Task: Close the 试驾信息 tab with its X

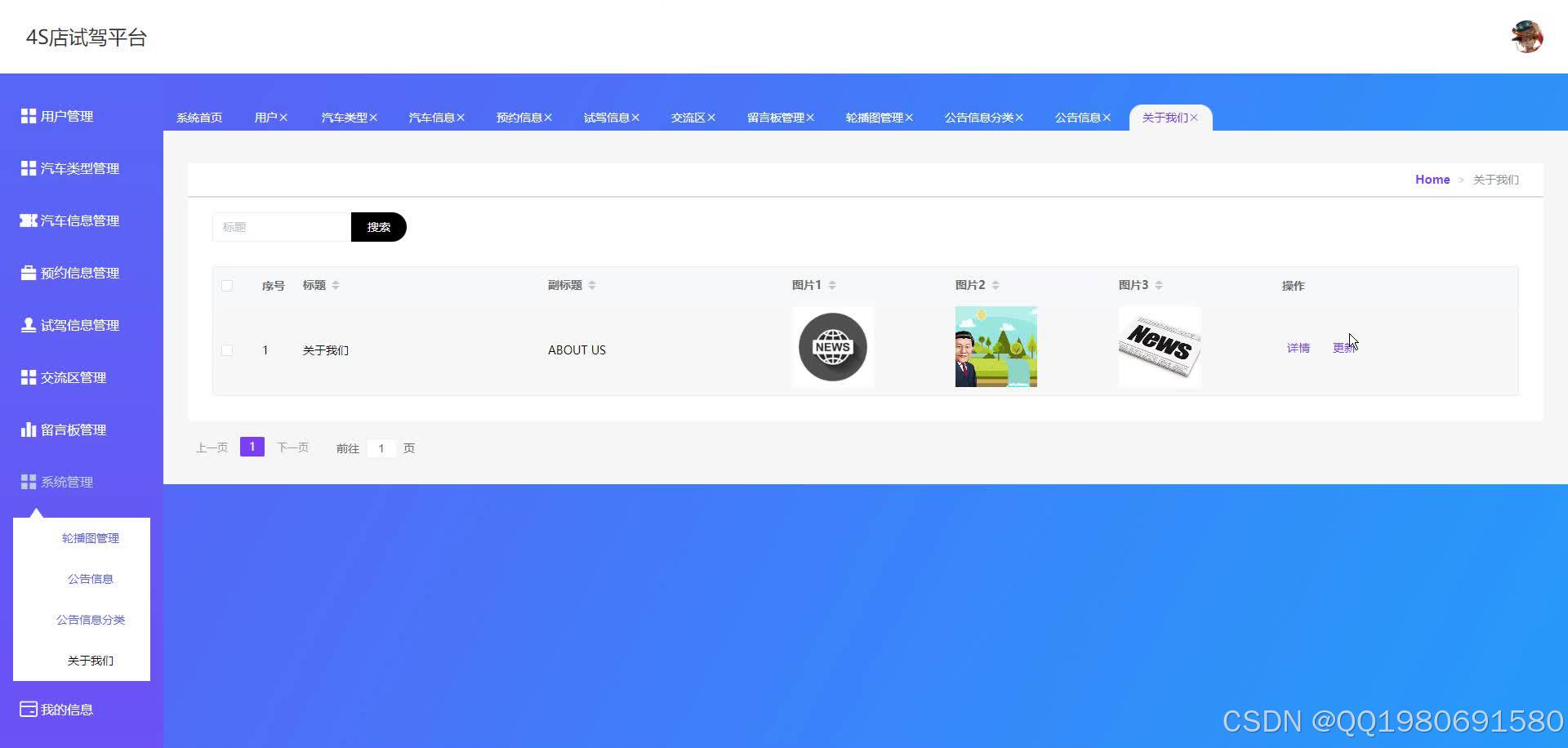Action: [x=635, y=118]
